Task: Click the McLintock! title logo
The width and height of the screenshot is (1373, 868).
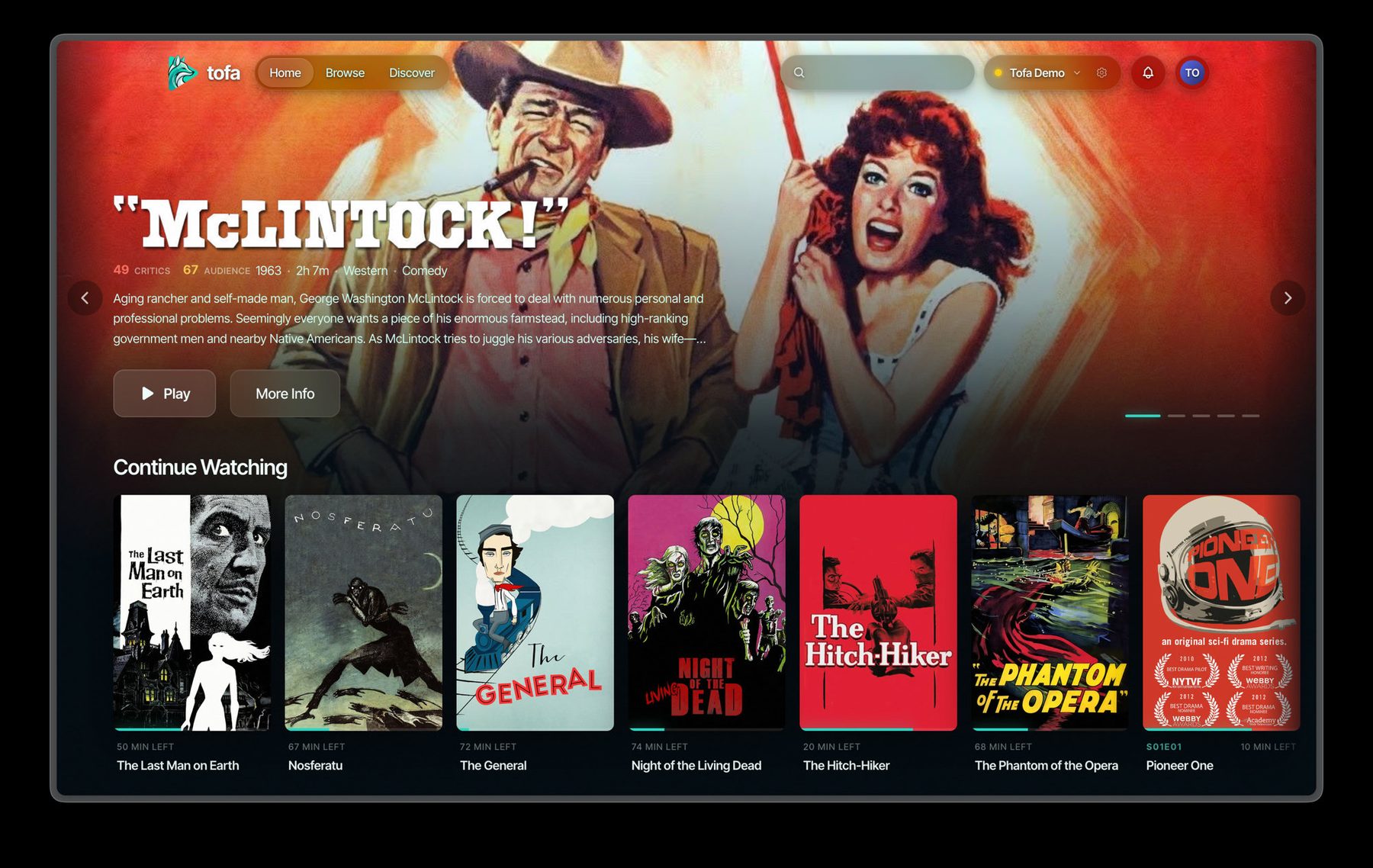Action: pyautogui.click(x=341, y=223)
